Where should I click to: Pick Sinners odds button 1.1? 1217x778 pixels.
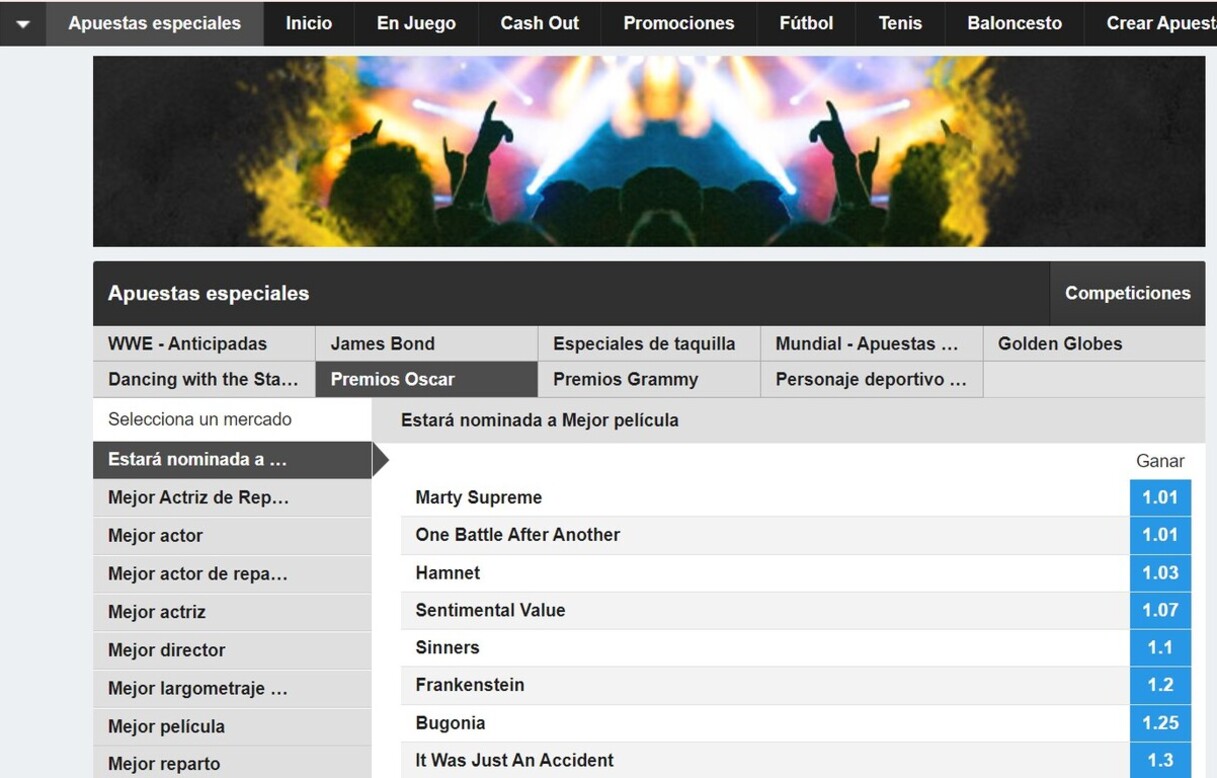(x=1160, y=648)
